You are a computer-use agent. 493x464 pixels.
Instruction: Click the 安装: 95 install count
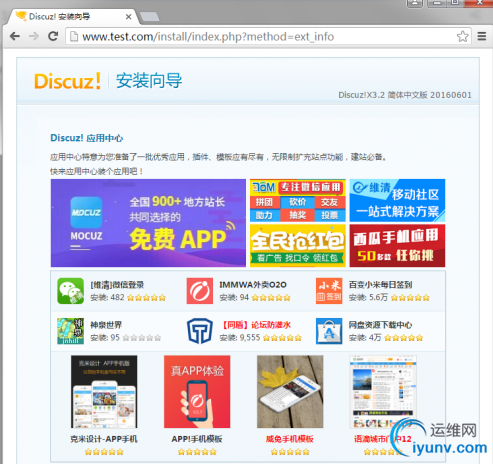tap(105, 338)
